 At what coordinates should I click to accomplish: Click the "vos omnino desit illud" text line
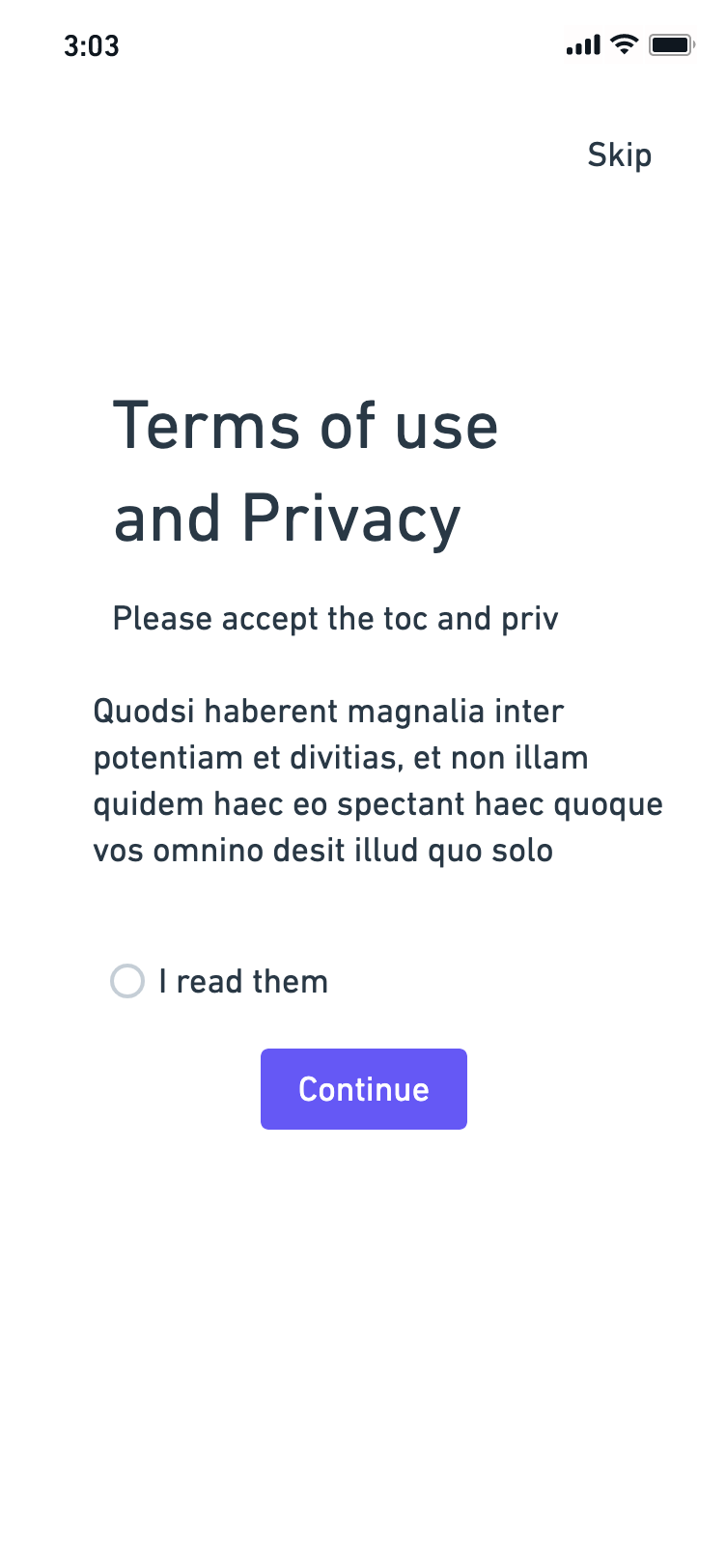(322, 851)
